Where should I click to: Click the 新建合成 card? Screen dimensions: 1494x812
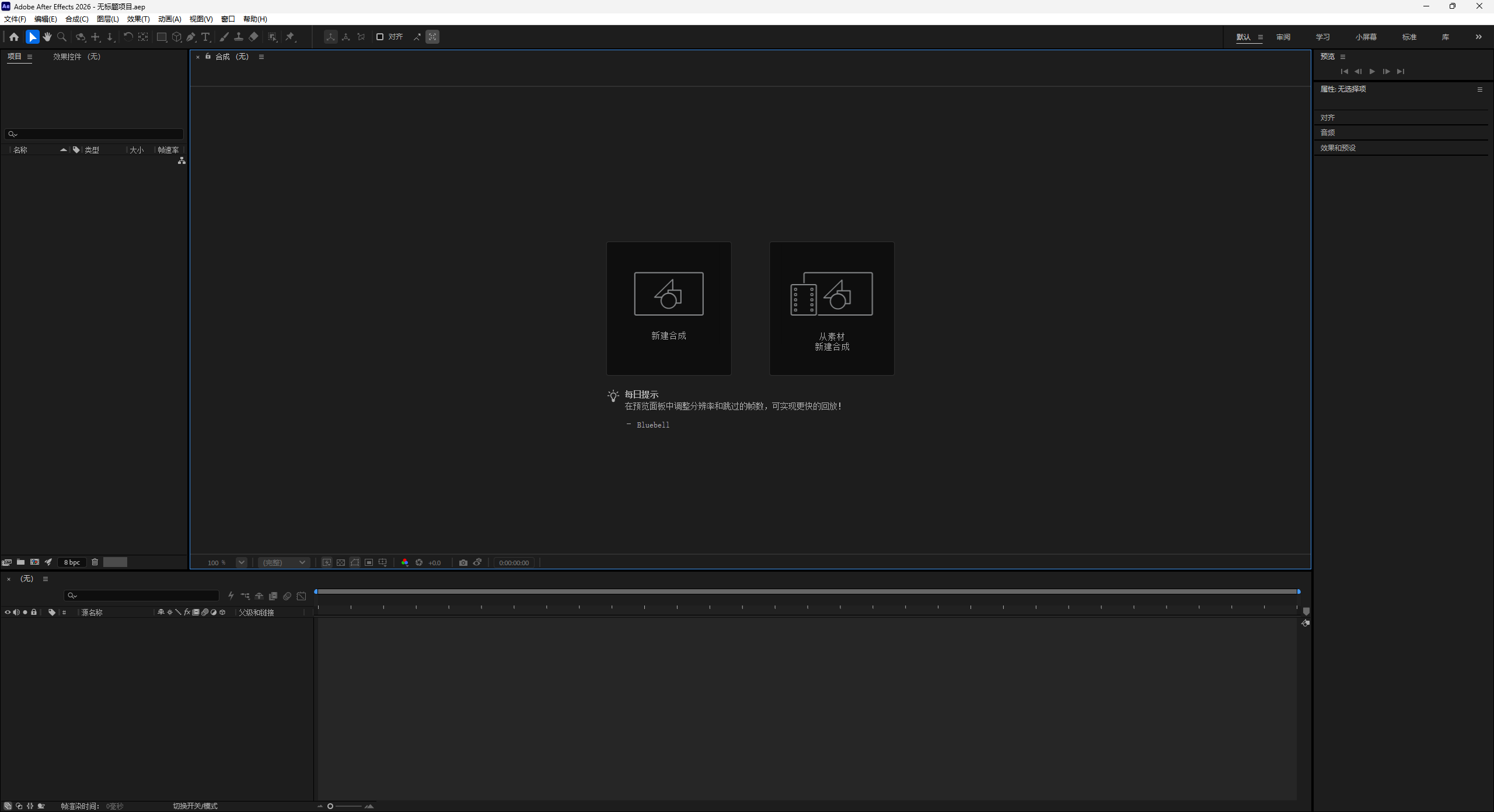pyautogui.click(x=669, y=308)
